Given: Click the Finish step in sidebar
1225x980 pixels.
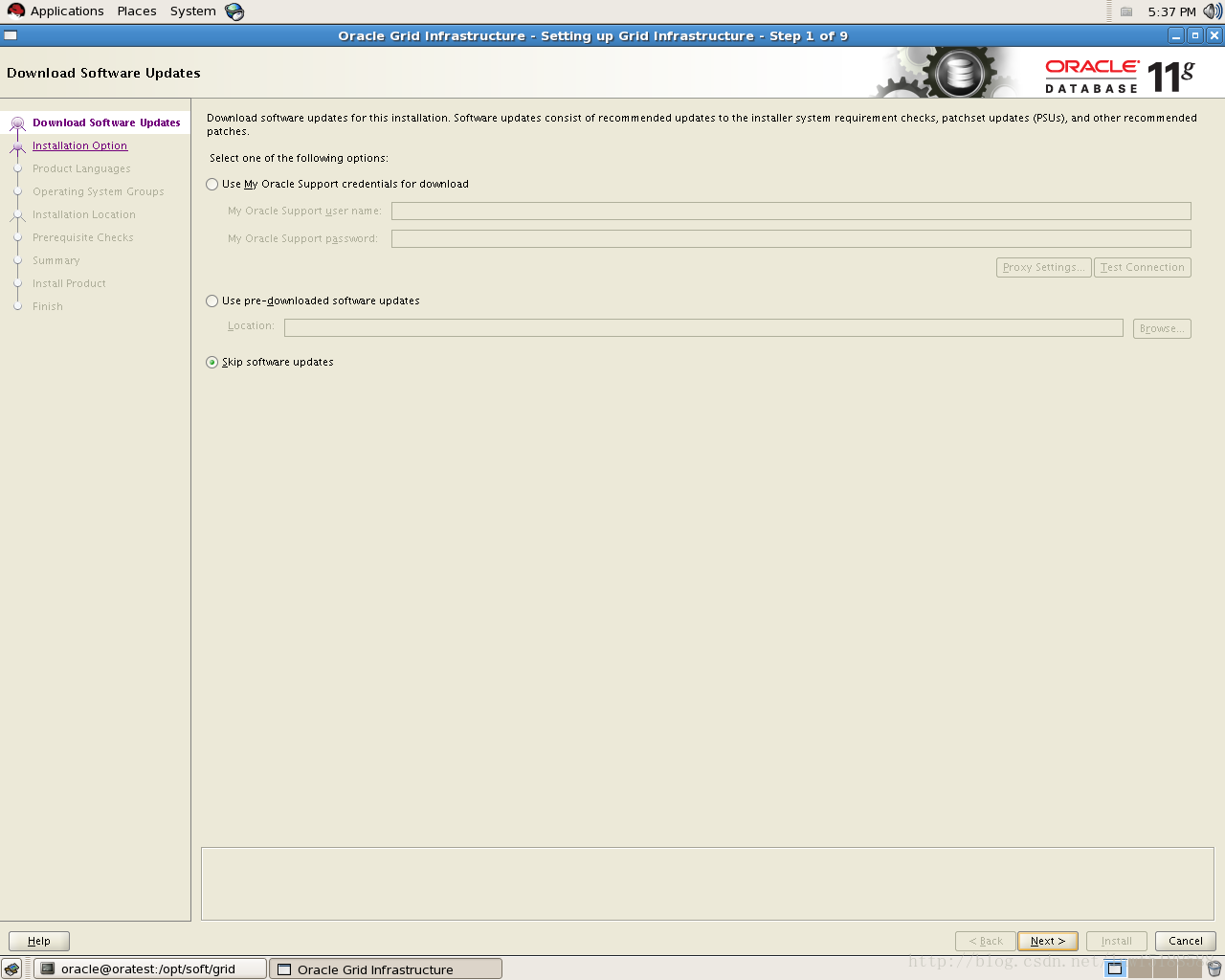Looking at the screenshot, I should coord(48,307).
